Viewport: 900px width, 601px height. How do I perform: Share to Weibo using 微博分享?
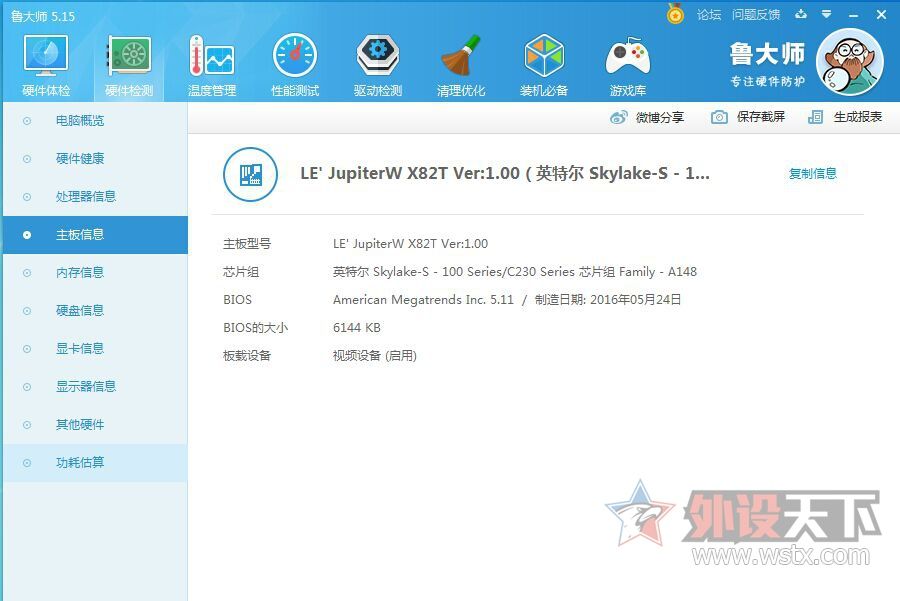pos(658,117)
